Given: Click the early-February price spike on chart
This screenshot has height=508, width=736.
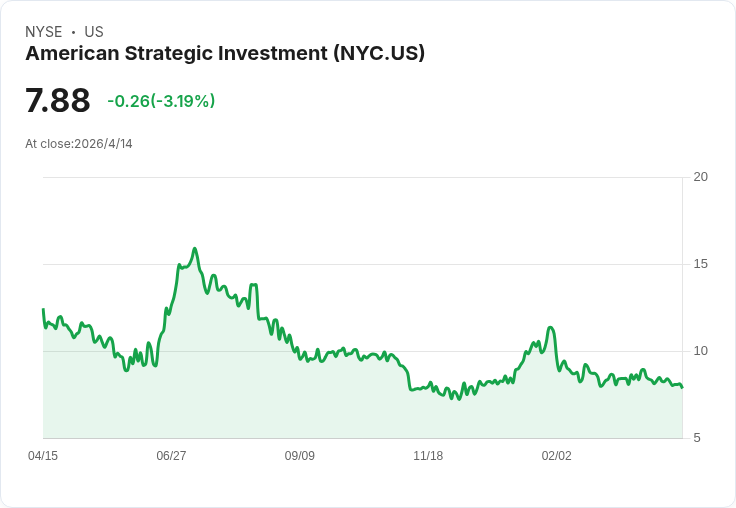Looking at the screenshot, I should (x=551, y=328).
